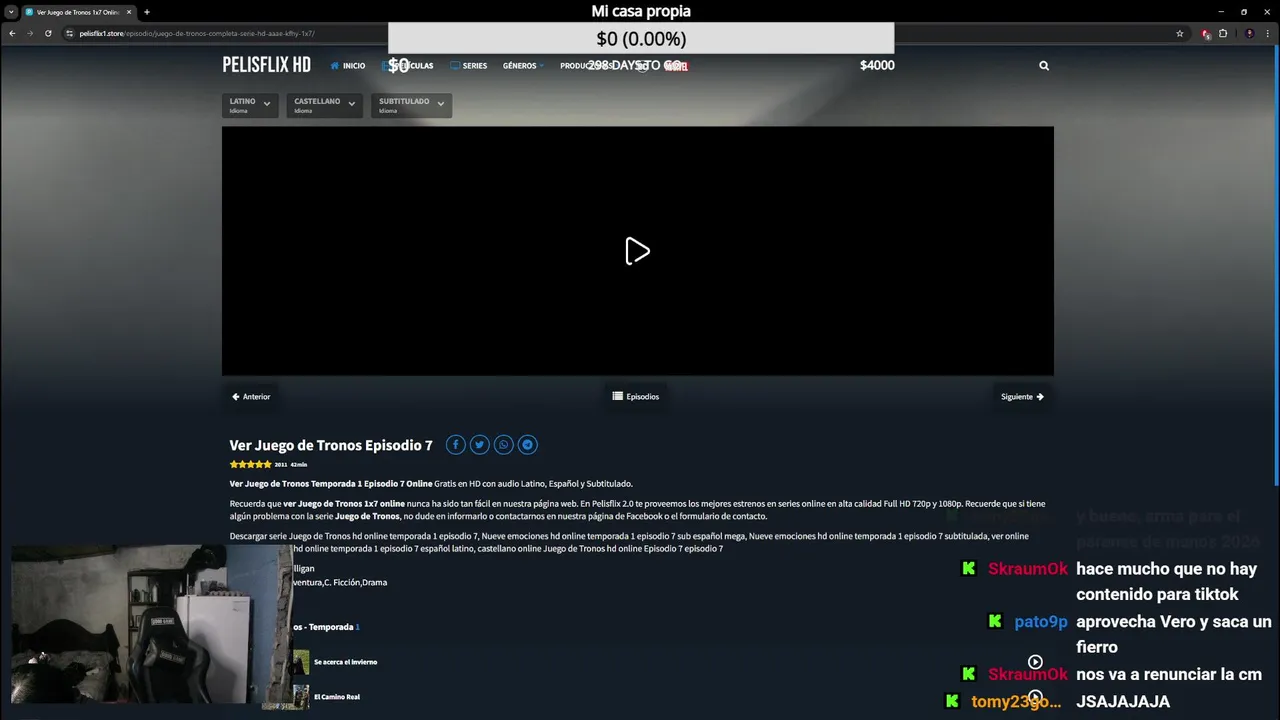
Task: Expand the Latino language dropdown
Action: pos(250,105)
